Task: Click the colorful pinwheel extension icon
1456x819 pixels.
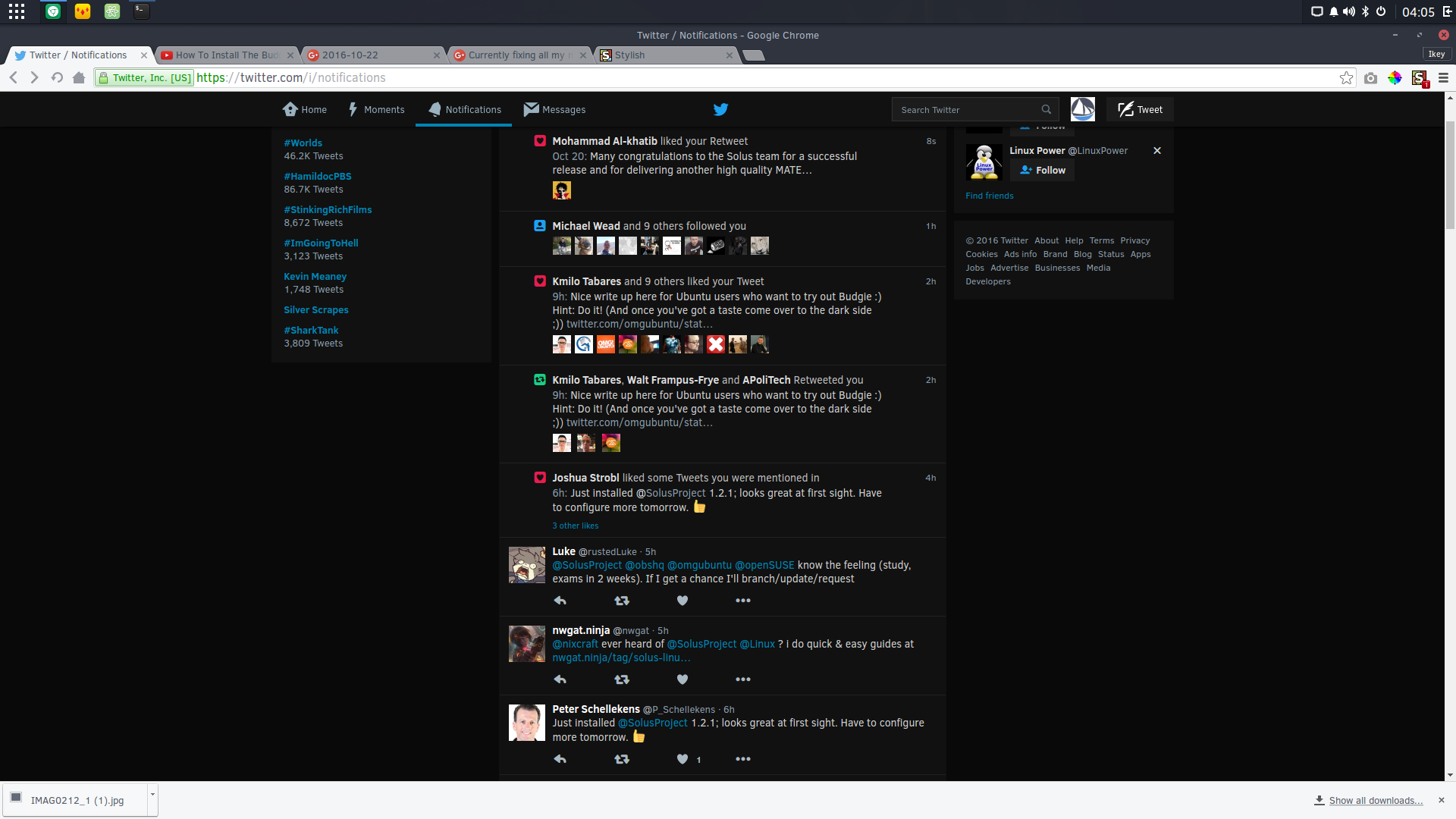Action: 1395,78
